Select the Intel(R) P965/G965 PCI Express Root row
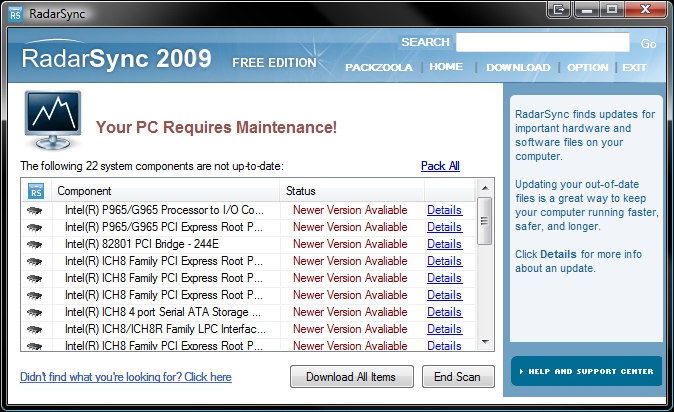This screenshot has height=412, width=674. pos(248,227)
